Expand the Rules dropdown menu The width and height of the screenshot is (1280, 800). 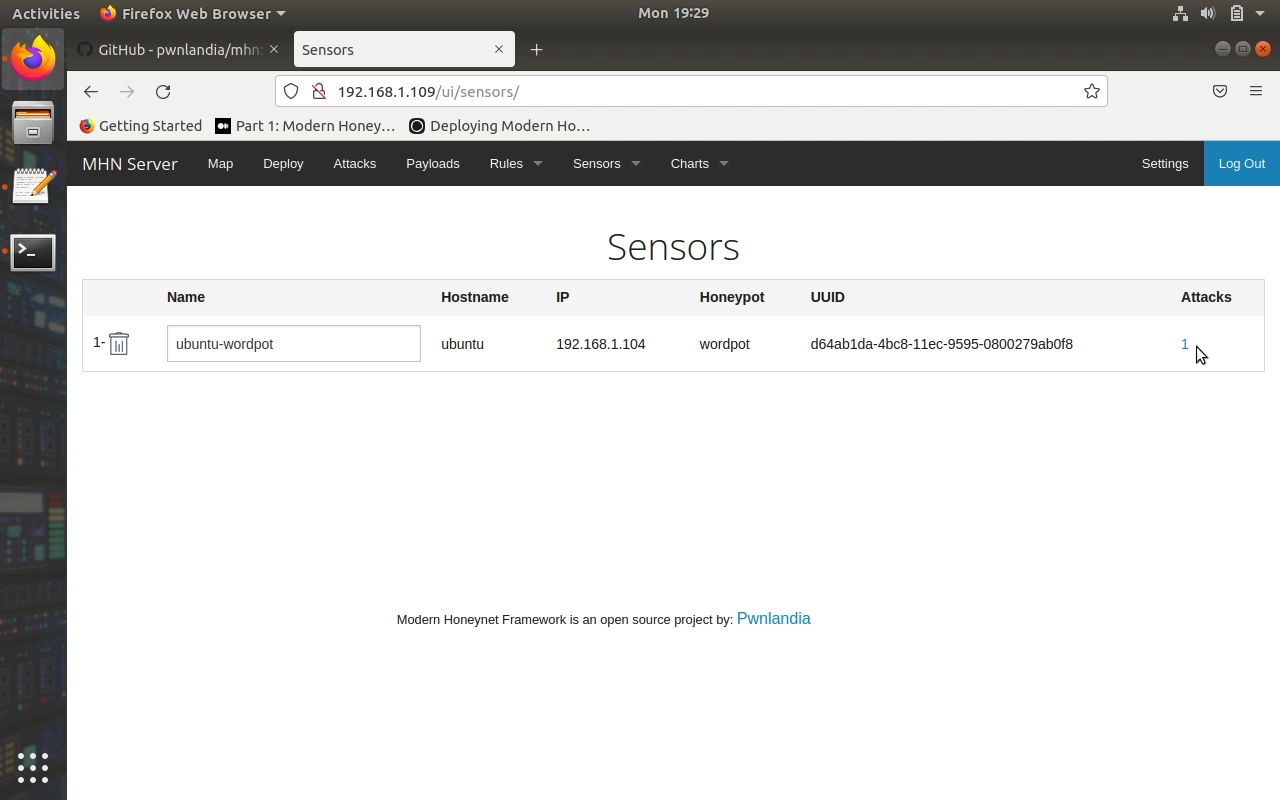[x=515, y=164]
